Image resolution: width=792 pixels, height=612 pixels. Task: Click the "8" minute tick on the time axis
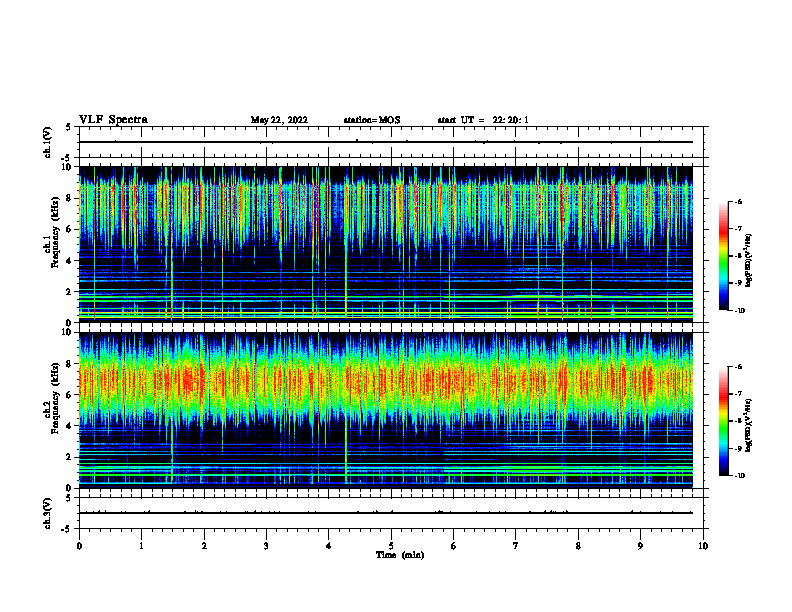(578, 546)
